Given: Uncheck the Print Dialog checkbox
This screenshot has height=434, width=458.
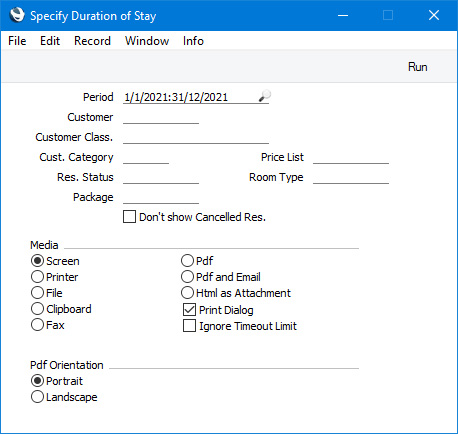Looking at the screenshot, I should click(189, 310).
